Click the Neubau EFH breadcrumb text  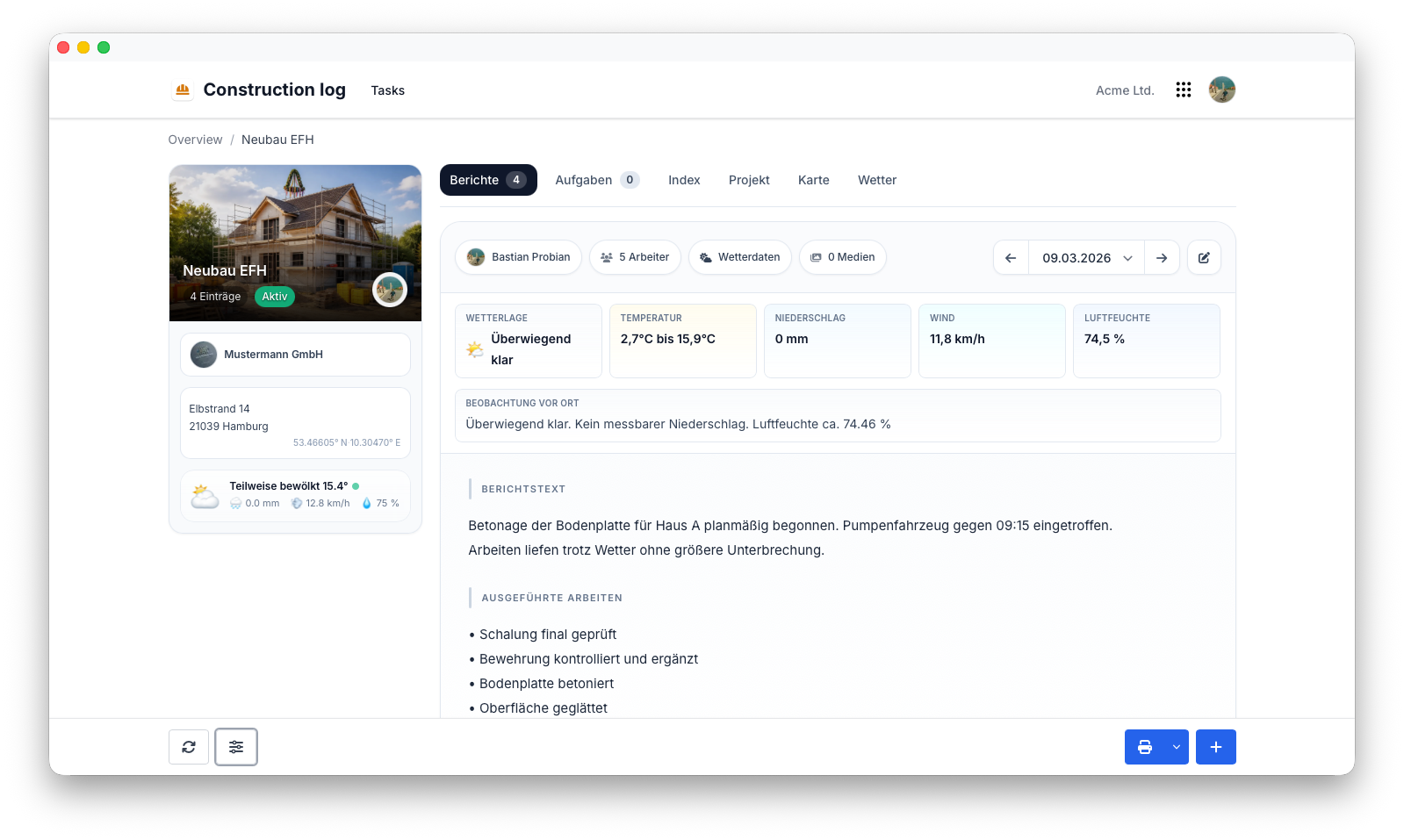pos(277,140)
